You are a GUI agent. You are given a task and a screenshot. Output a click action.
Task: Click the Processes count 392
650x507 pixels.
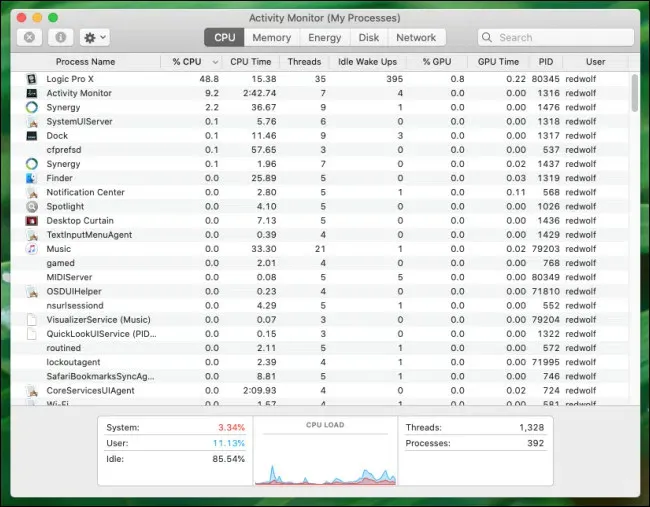pyautogui.click(x=535, y=443)
